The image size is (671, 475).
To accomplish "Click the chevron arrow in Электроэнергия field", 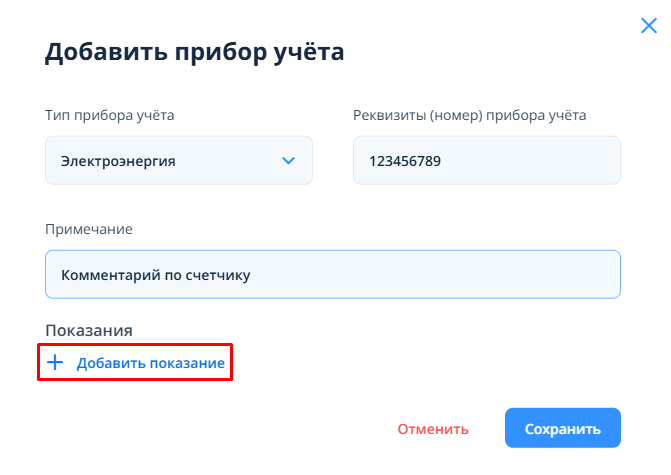I will (289, 160).
